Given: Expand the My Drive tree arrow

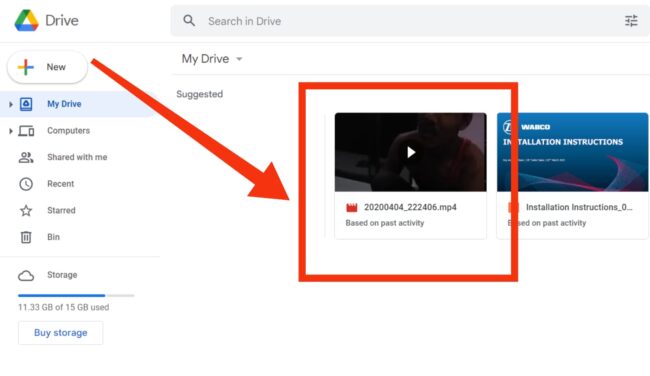Looking at the screenshot, I should tap(11, 104).
